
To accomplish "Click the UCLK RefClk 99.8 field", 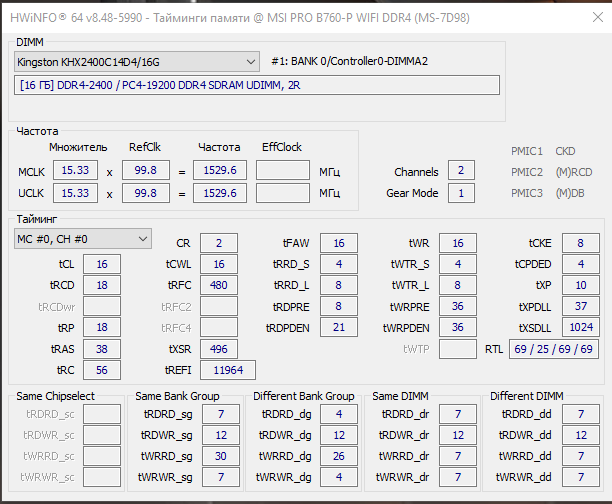I will click(146, 193).
